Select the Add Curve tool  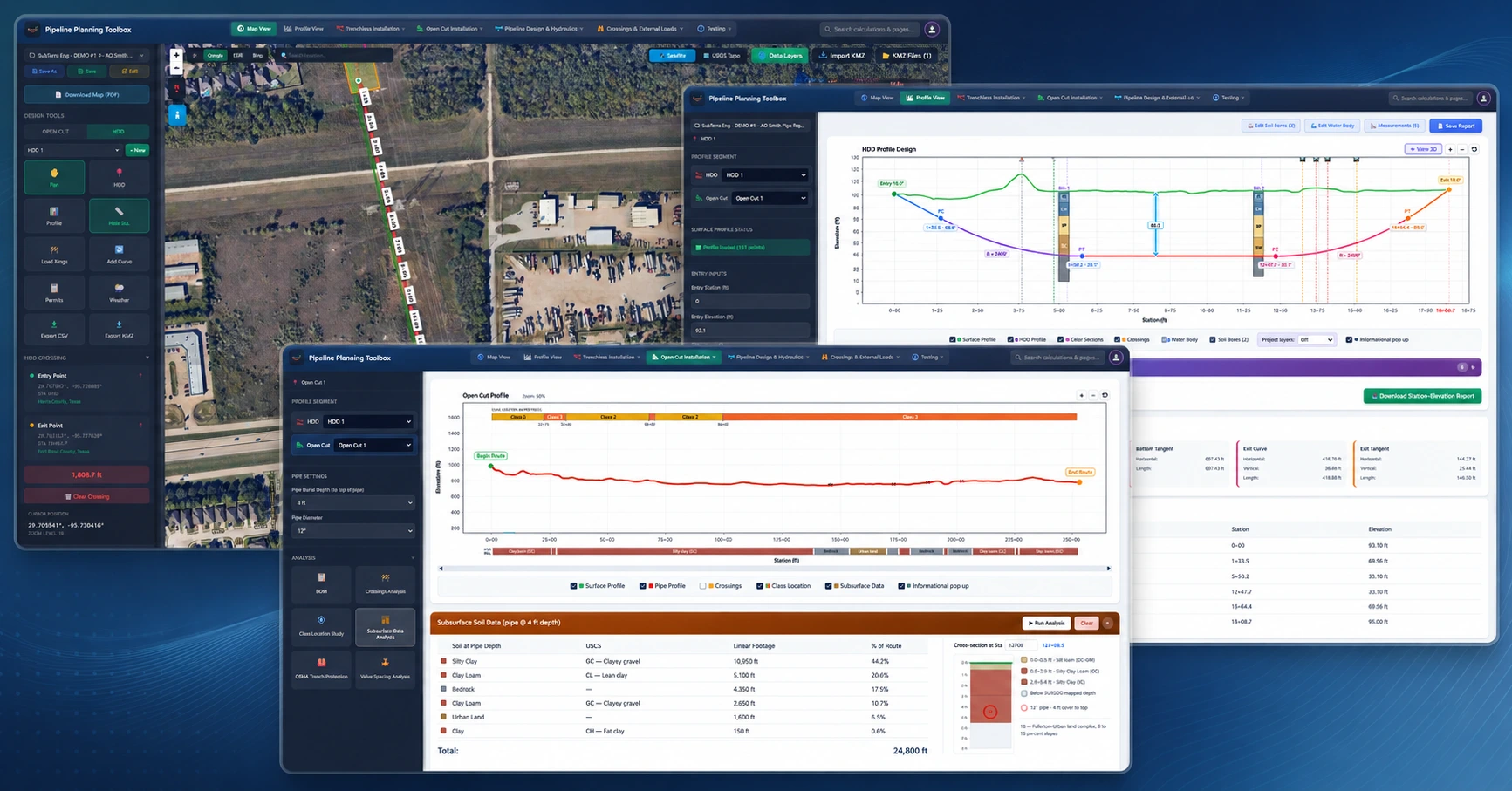click(119, 254)
